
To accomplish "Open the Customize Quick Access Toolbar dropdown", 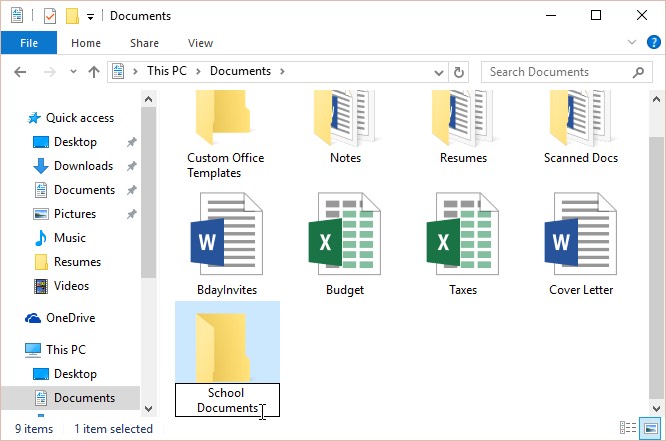I will pos(91,16).
